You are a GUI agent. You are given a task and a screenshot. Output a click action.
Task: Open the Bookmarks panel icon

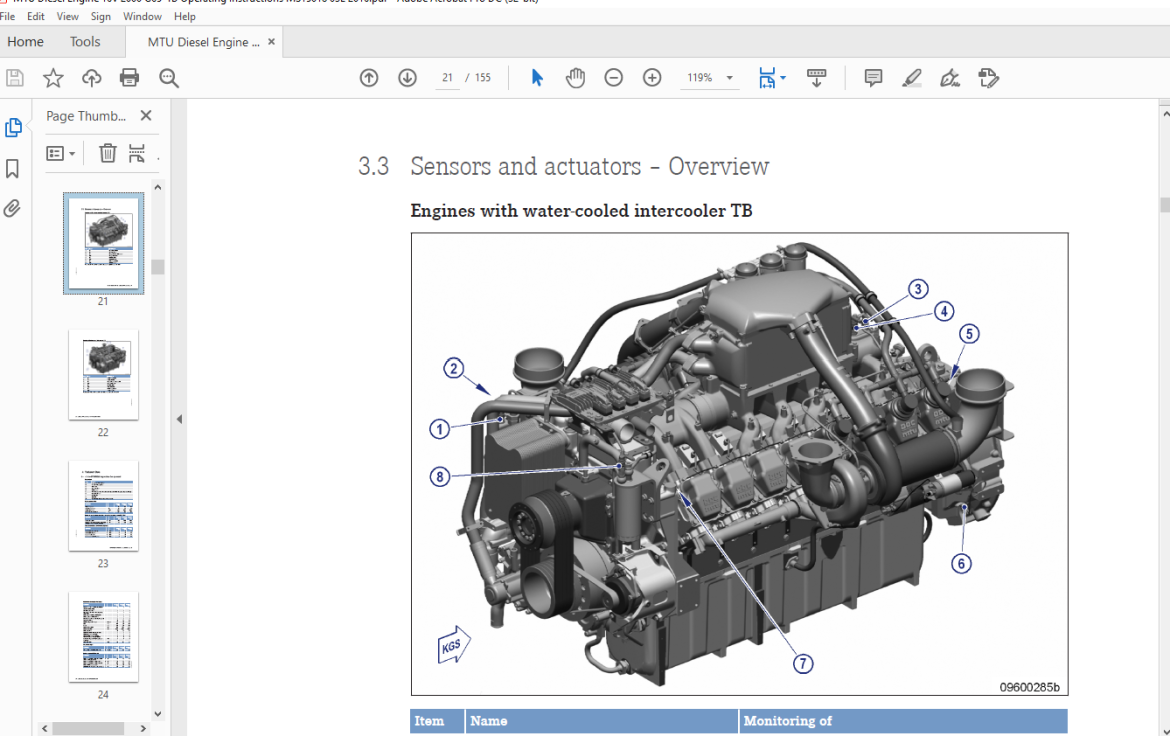(13, 169)
